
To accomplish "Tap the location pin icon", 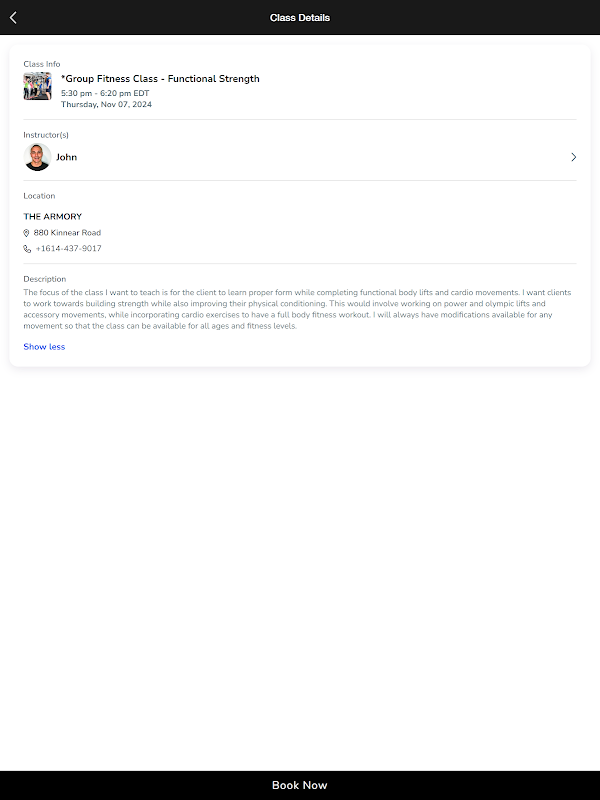I will [27, 233].
